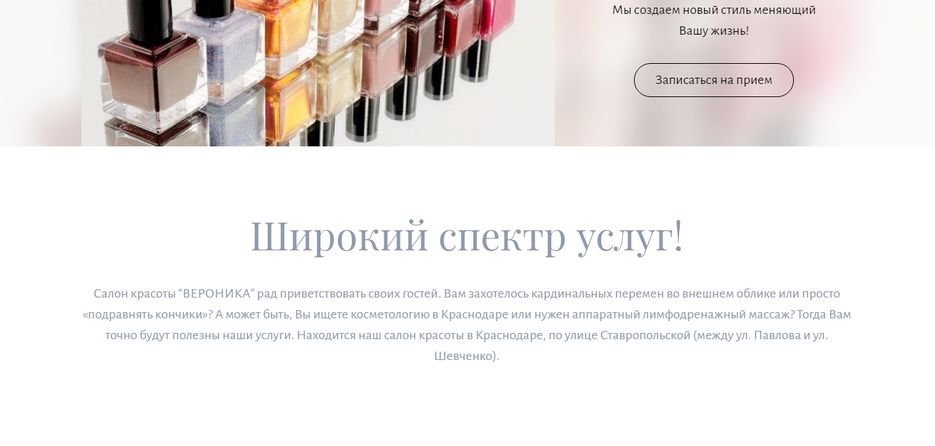Screen dimensions: 935x446
Task: Click the tagline Мы создаем новый стиль меняющий
Action: coord(714,10)
